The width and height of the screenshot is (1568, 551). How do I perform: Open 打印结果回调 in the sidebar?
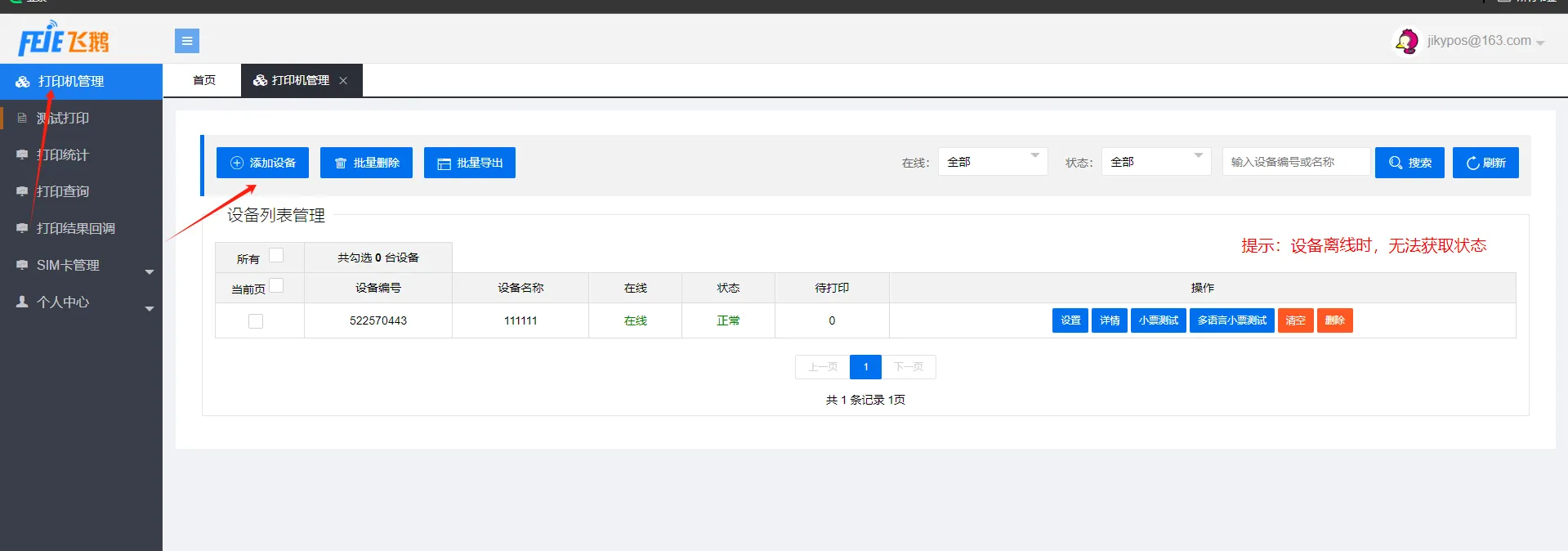75,229
